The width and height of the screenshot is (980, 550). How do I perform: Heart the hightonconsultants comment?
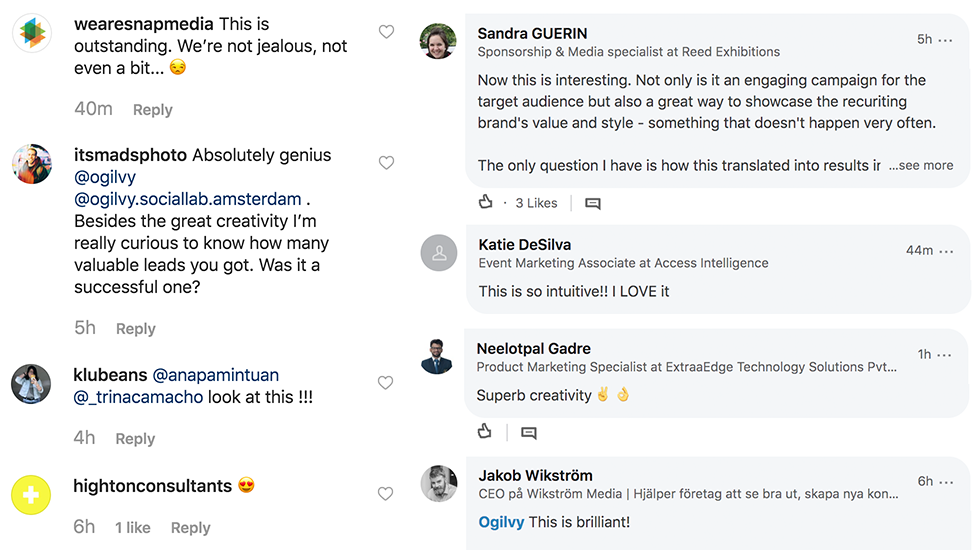[x=386, y=493]
